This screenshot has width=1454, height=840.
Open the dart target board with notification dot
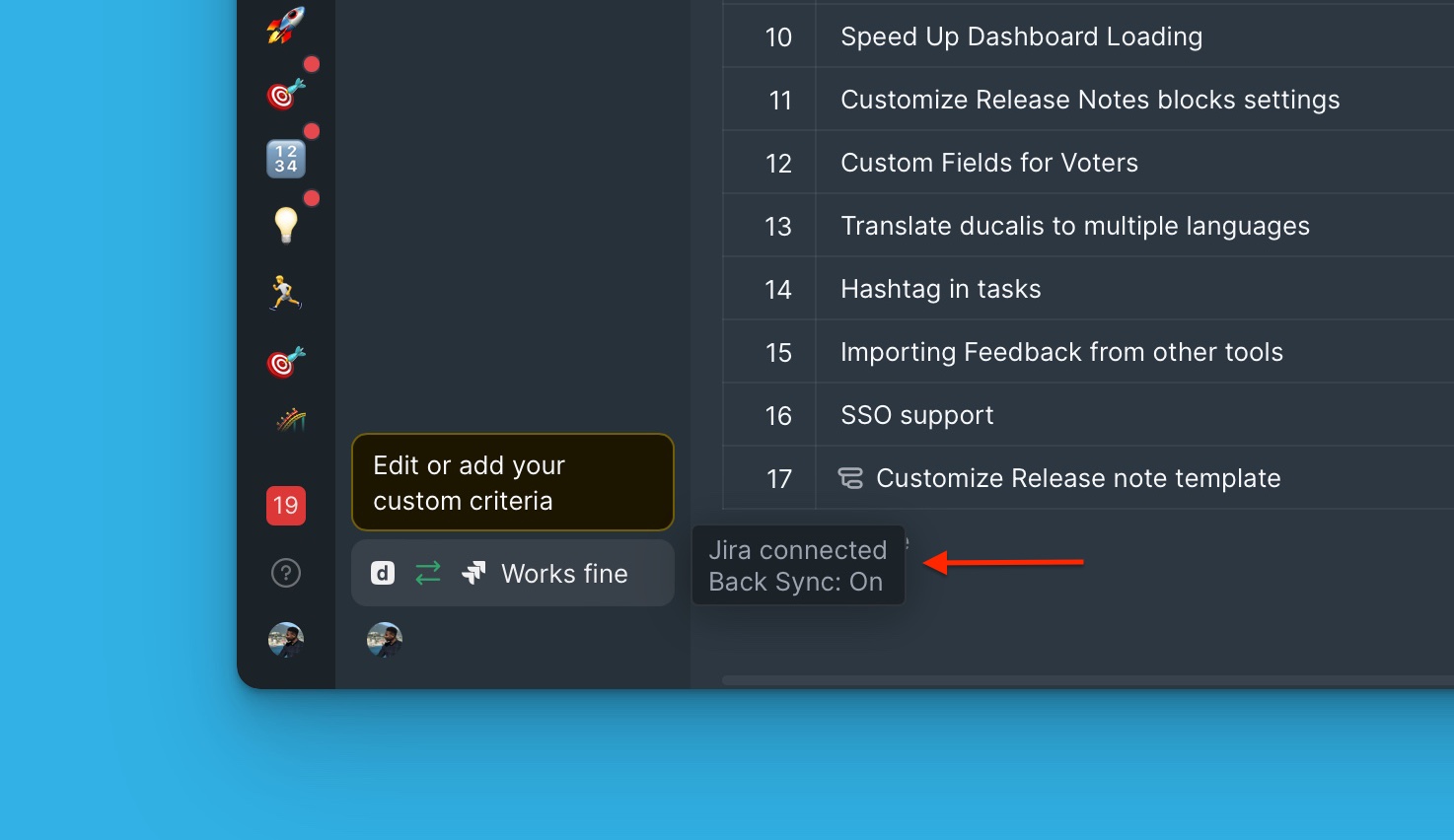click(x=285, y=92)
